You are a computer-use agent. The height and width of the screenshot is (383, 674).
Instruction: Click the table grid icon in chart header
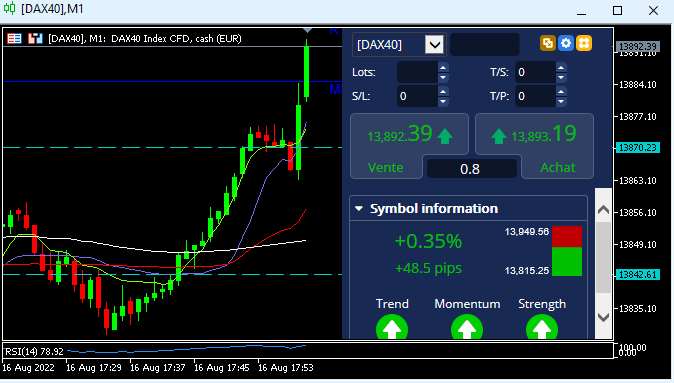click(x=14, y=39)
